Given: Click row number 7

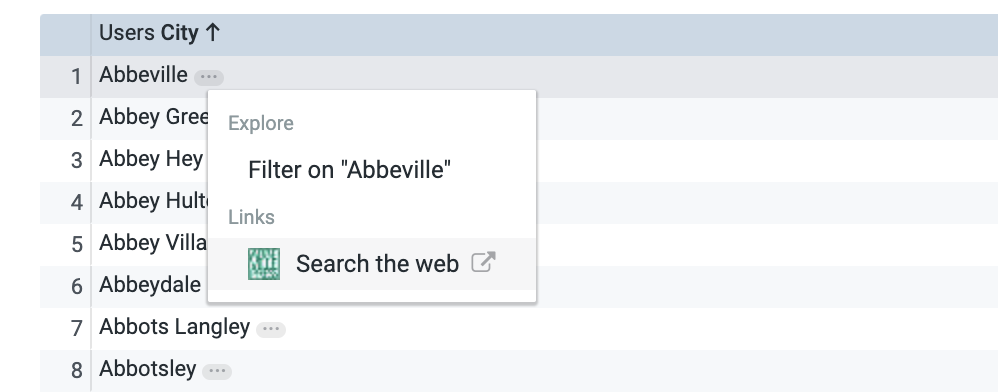Looking at the screenshot, I should coord(76,329).
